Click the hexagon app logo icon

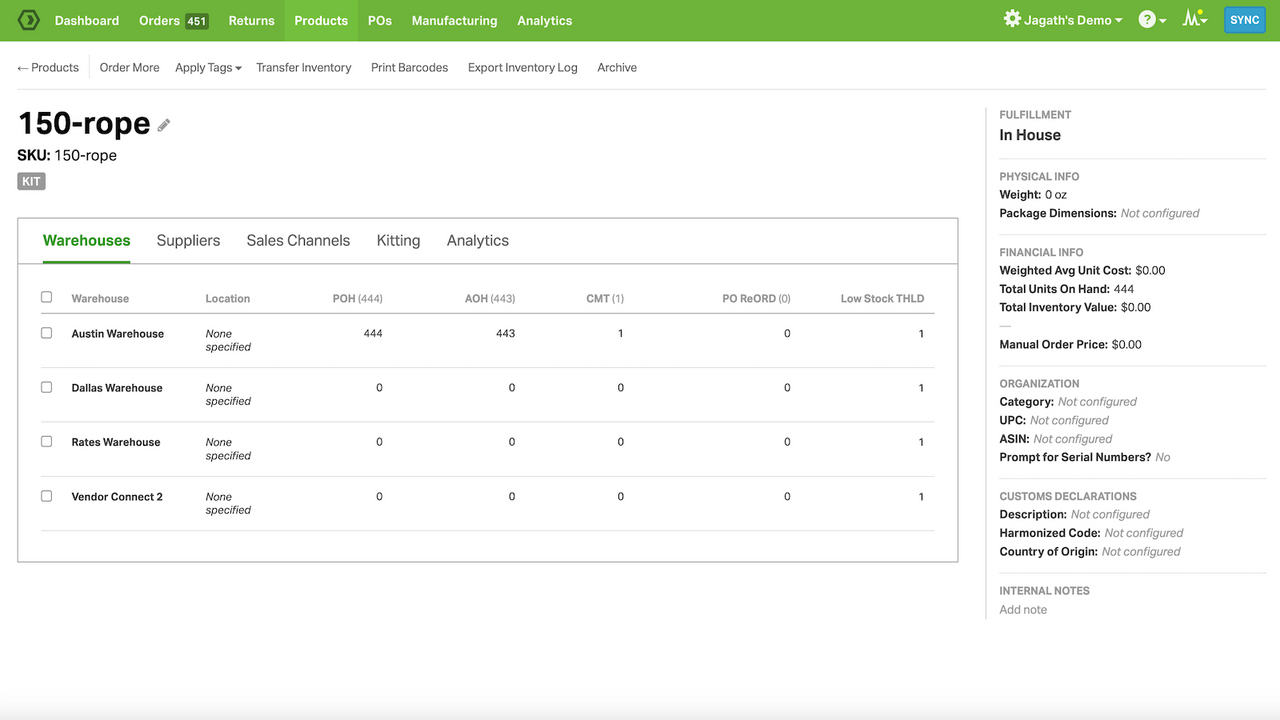(x=28, y=20)
